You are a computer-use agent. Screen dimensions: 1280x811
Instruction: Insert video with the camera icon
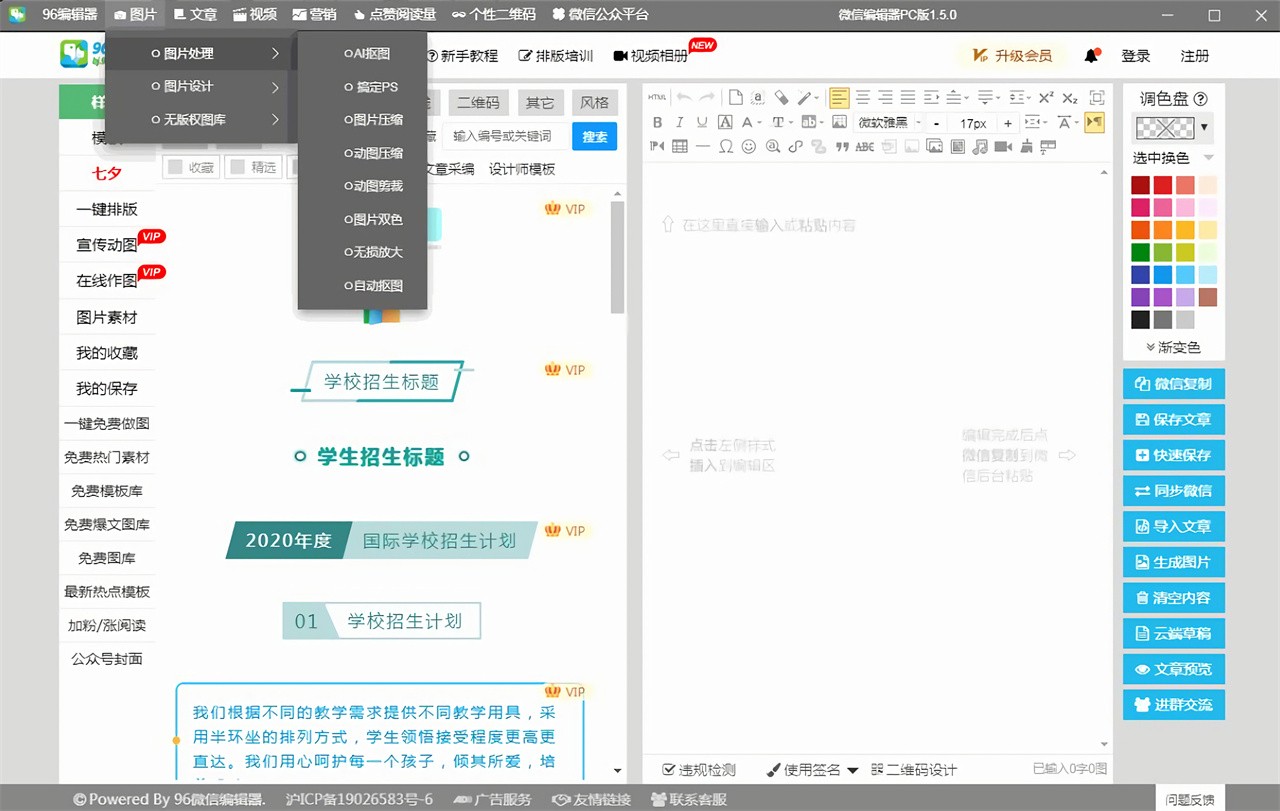click(1002, 147)
